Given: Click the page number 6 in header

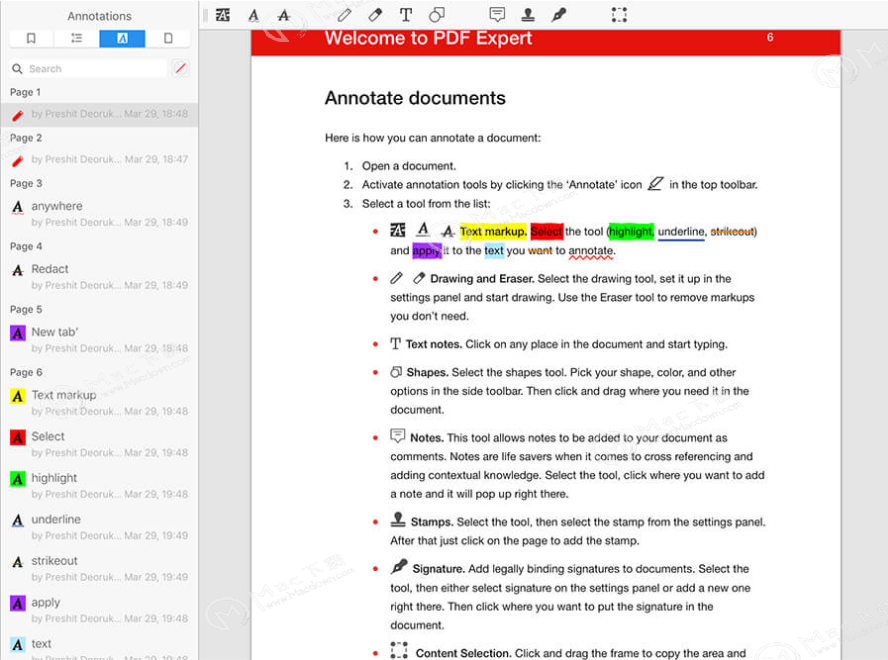Looking at the screenshot, I should point(770,37).
